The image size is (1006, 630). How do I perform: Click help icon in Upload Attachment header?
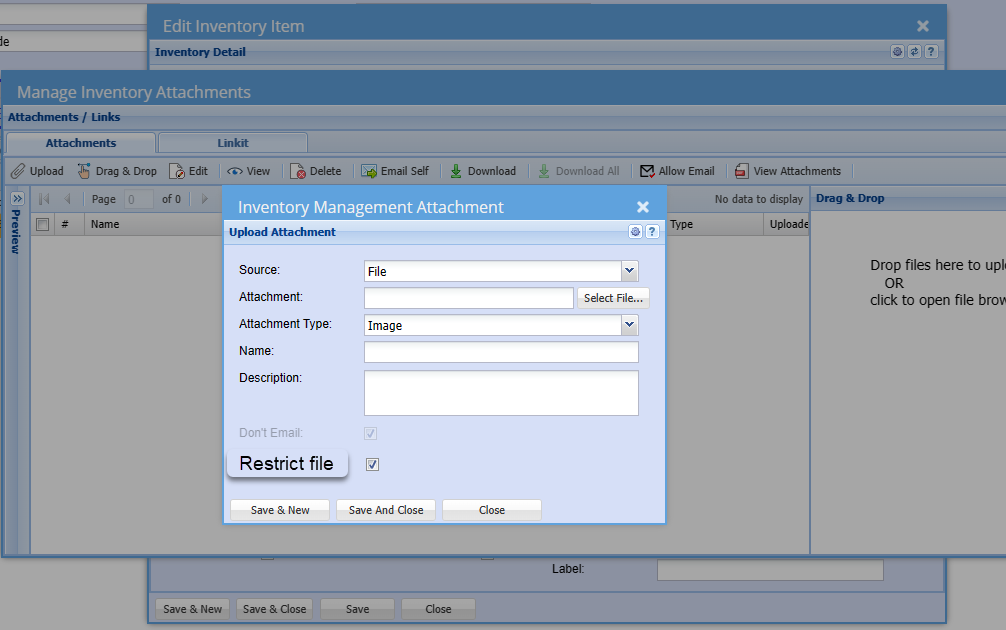(652, 232)
